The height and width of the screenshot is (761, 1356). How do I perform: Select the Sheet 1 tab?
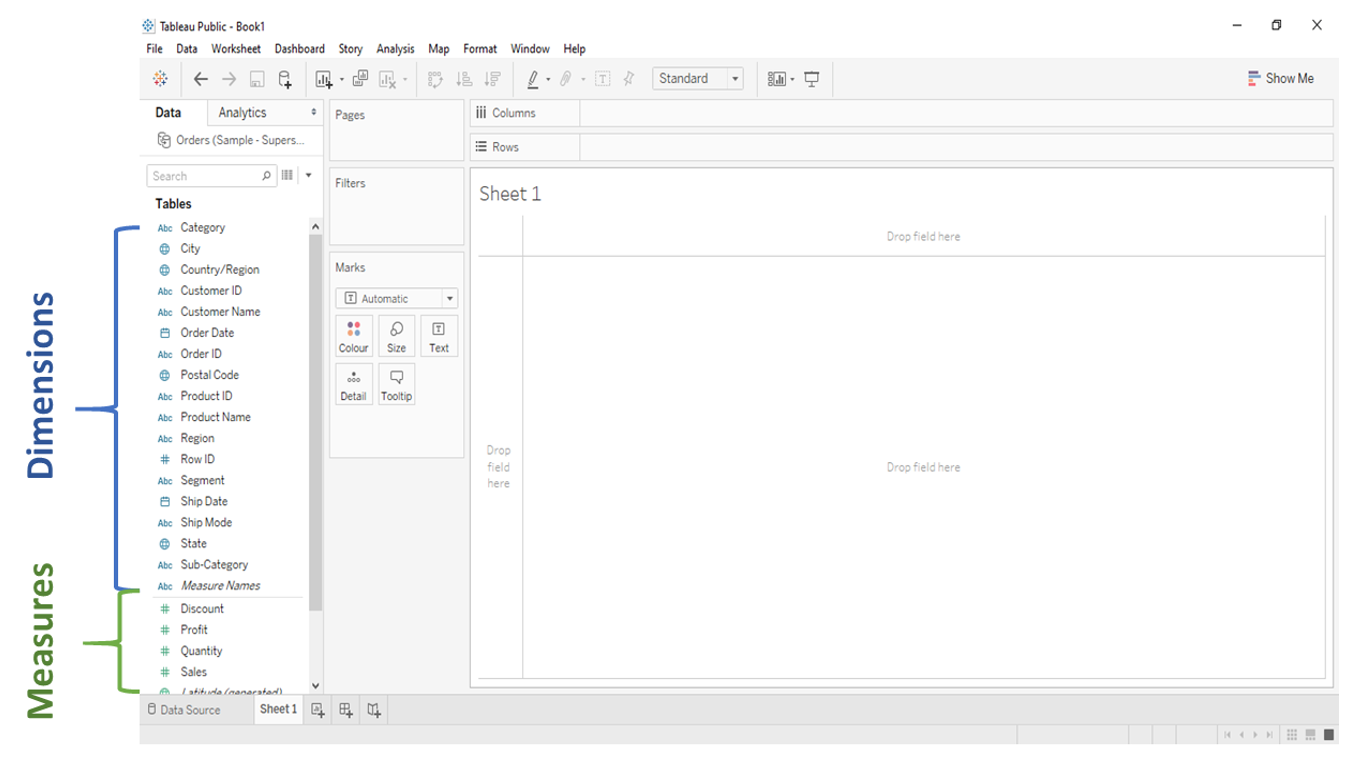pyautogui.click(x=278, y=709)
